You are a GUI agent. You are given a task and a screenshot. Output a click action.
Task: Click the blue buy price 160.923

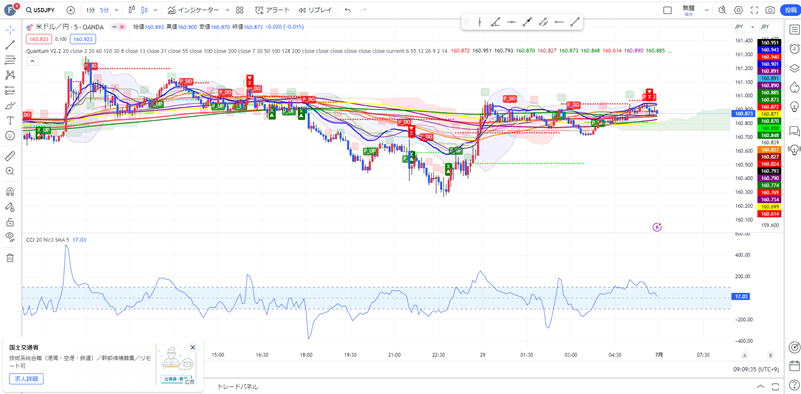(x=83, y=38)
